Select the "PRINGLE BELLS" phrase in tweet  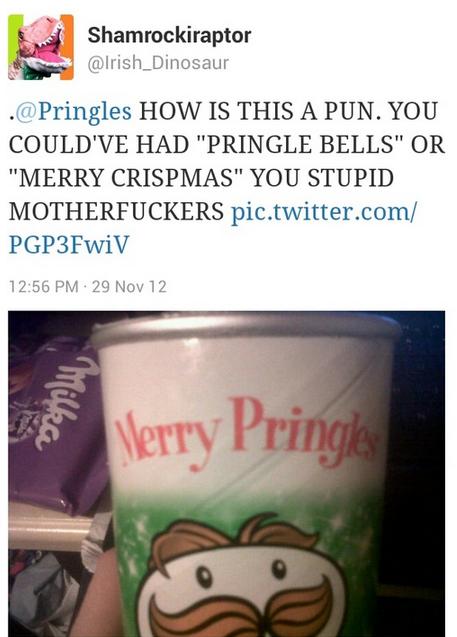301,145
